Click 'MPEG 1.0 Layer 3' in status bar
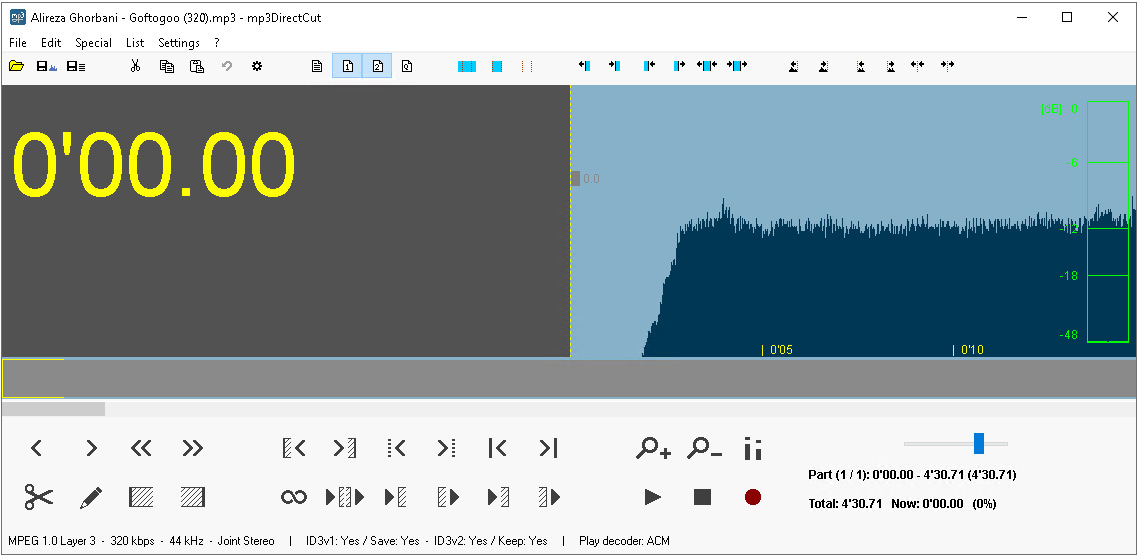1142x560 pixels. 52,541
